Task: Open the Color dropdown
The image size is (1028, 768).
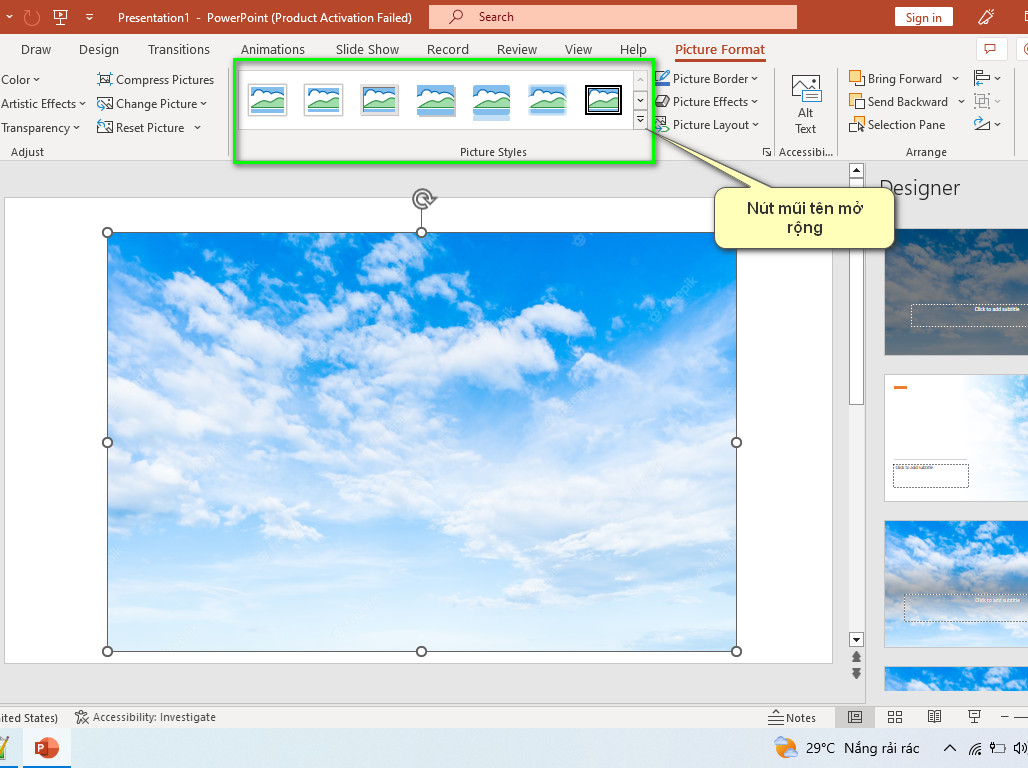Action: click(20, 79)
